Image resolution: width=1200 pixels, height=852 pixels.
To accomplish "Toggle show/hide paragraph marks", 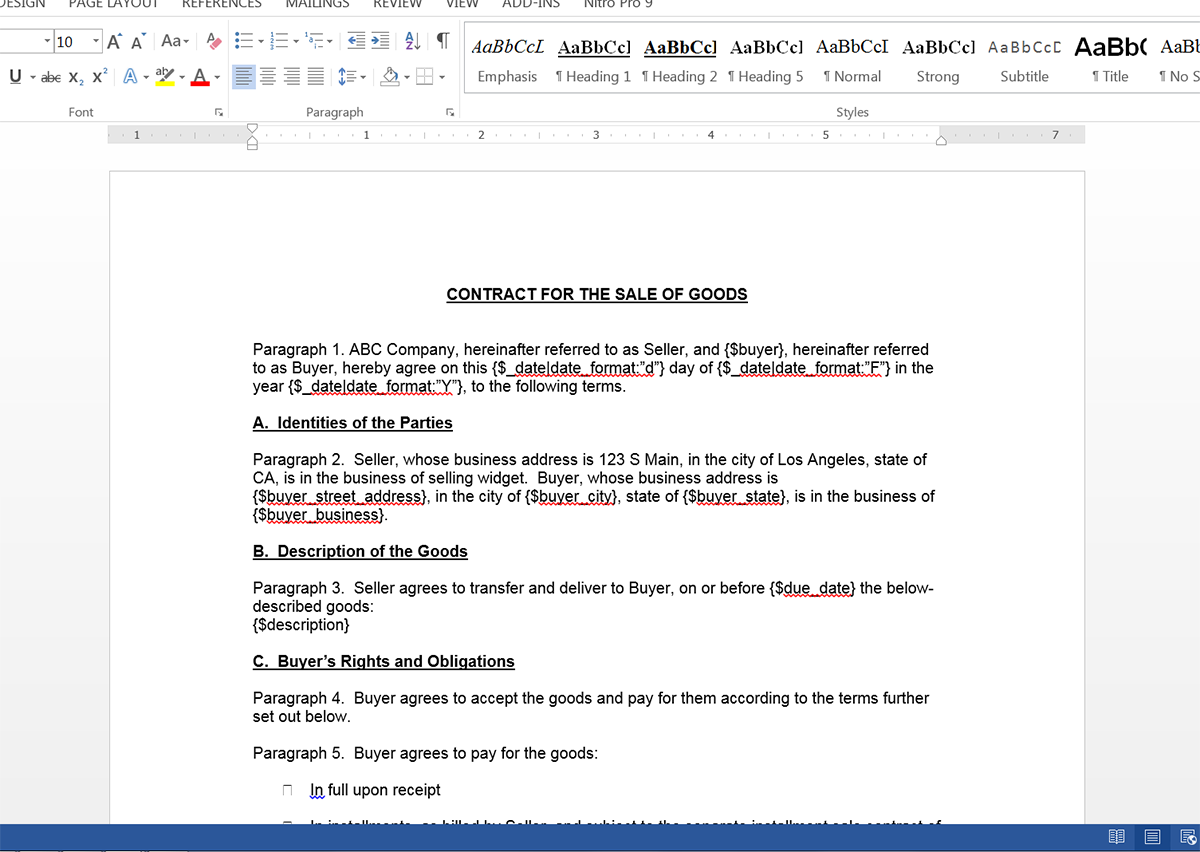I will pos(442,41).
